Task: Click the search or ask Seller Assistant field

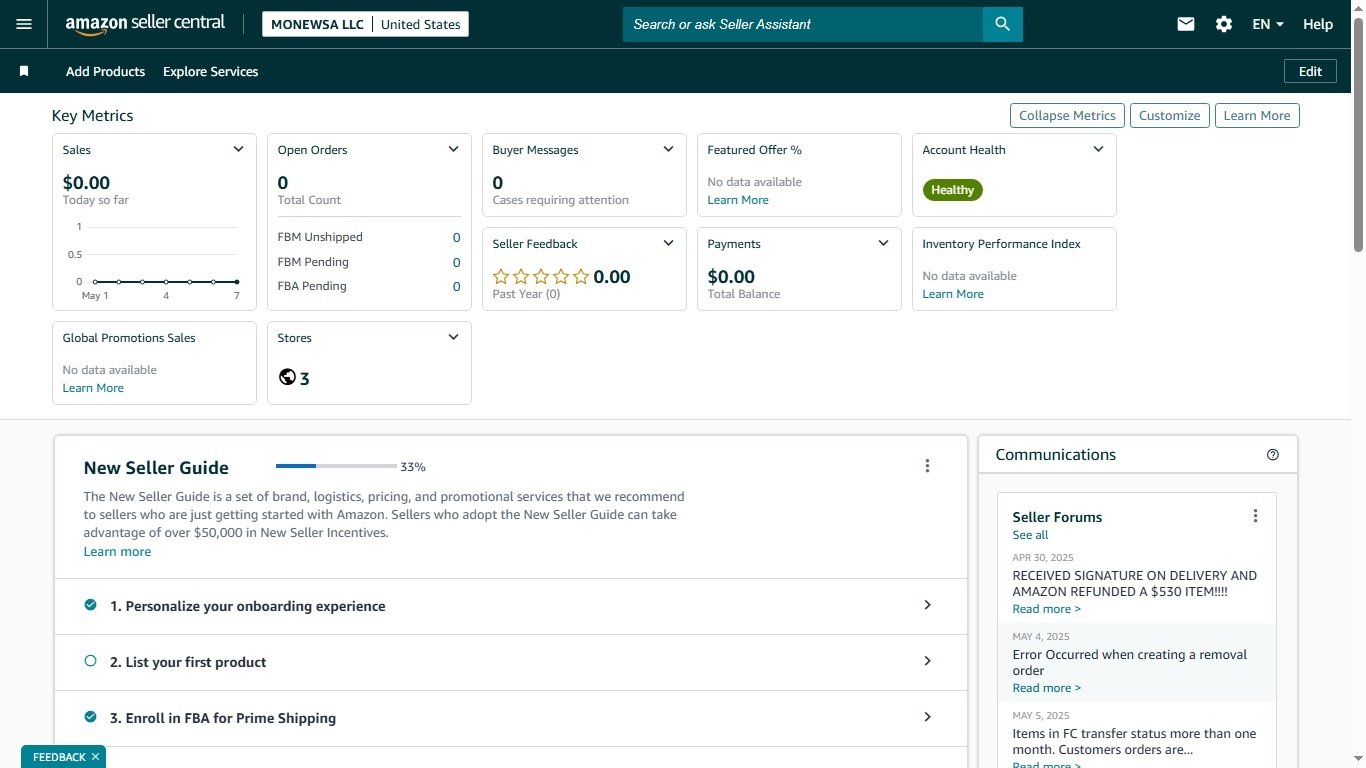Action: 803,24
